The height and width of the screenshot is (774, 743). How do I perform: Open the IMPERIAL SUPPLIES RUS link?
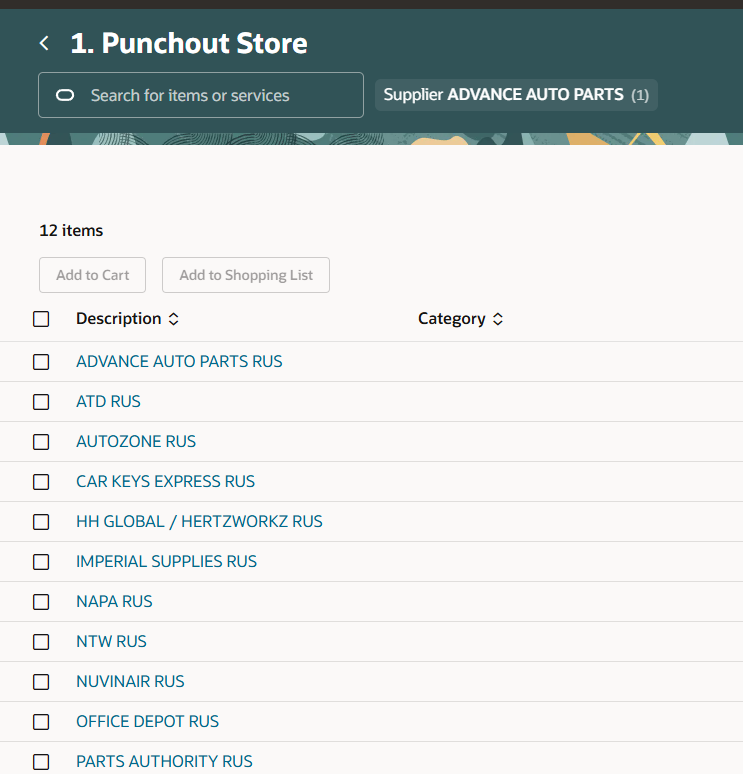point(166,561)
